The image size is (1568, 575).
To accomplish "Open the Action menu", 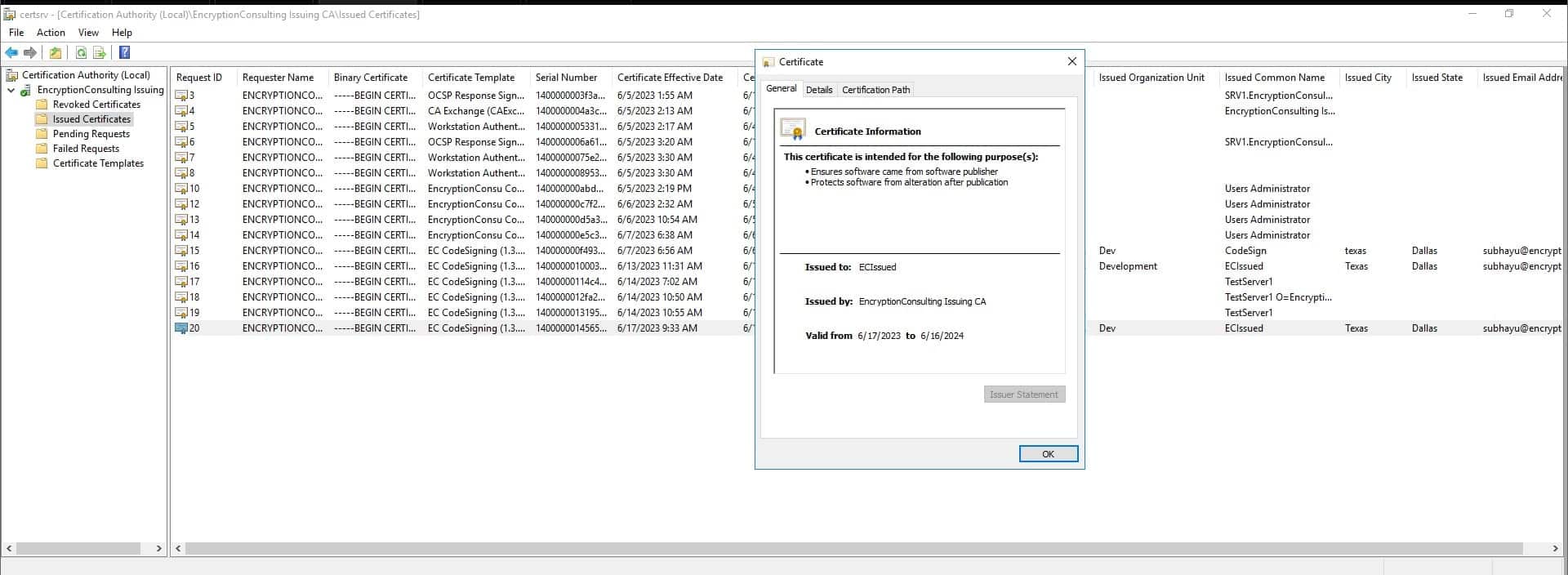I will (51, 33).
